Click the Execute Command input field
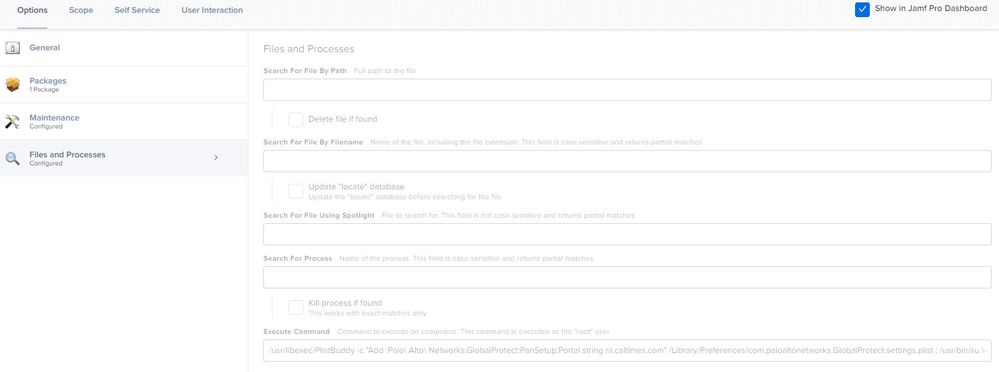Viewport: 999px width, 372px height. pos(627,350)
